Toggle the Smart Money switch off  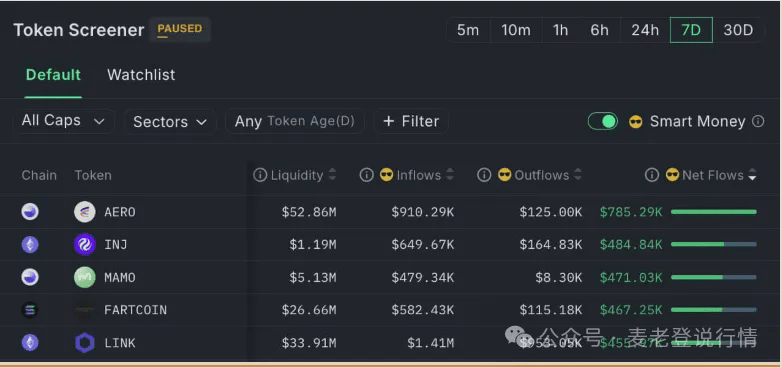(x=602, y=121)
